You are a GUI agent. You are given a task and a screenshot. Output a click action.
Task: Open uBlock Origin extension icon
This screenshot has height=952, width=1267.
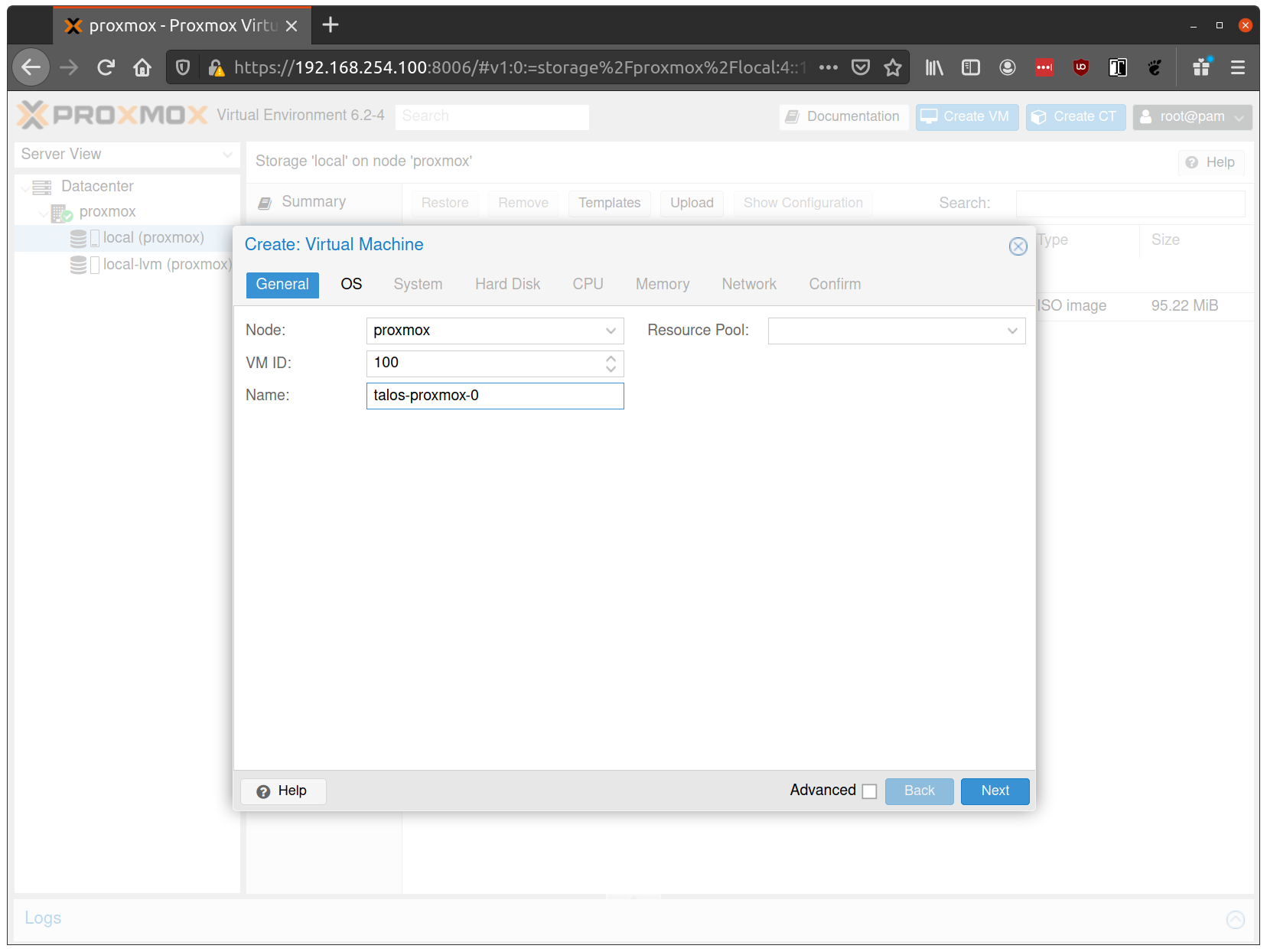tap(1081, 67)
